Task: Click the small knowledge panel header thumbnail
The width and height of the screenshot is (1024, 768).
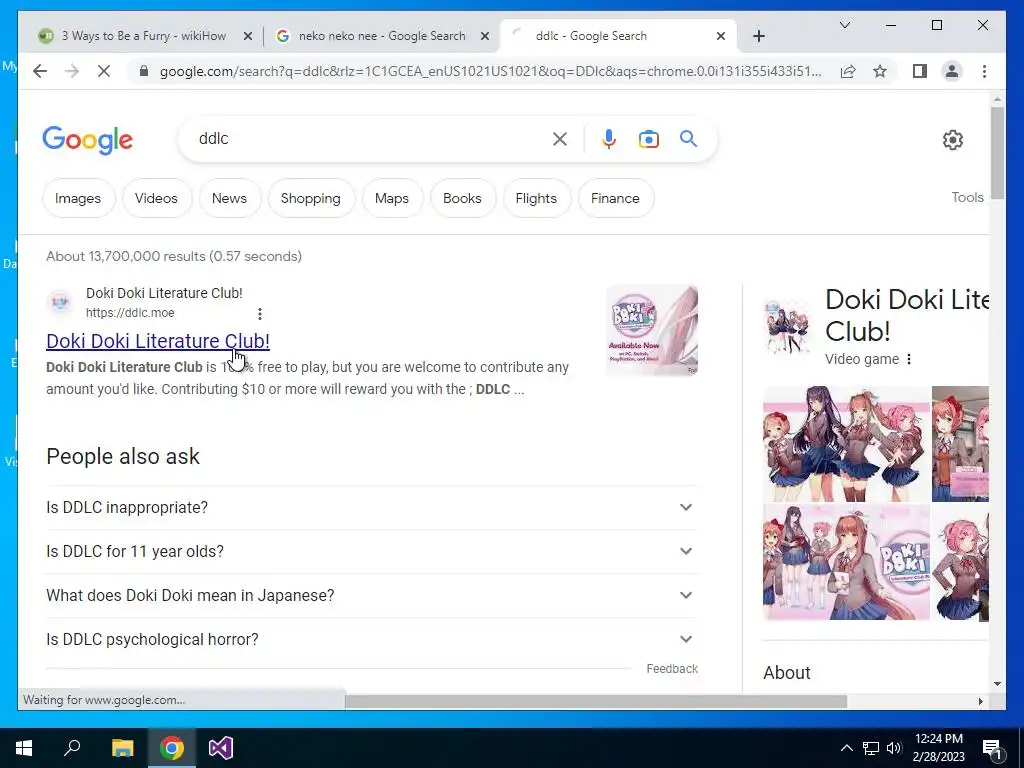Action: (787, 326)
